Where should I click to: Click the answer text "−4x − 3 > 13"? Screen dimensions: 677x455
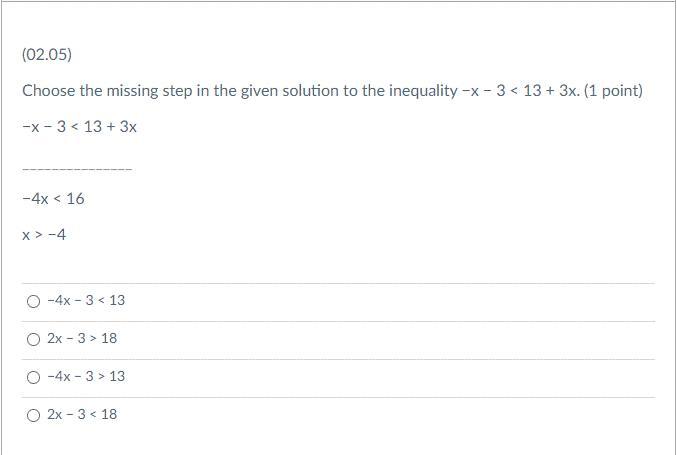(x=86, y=377)
